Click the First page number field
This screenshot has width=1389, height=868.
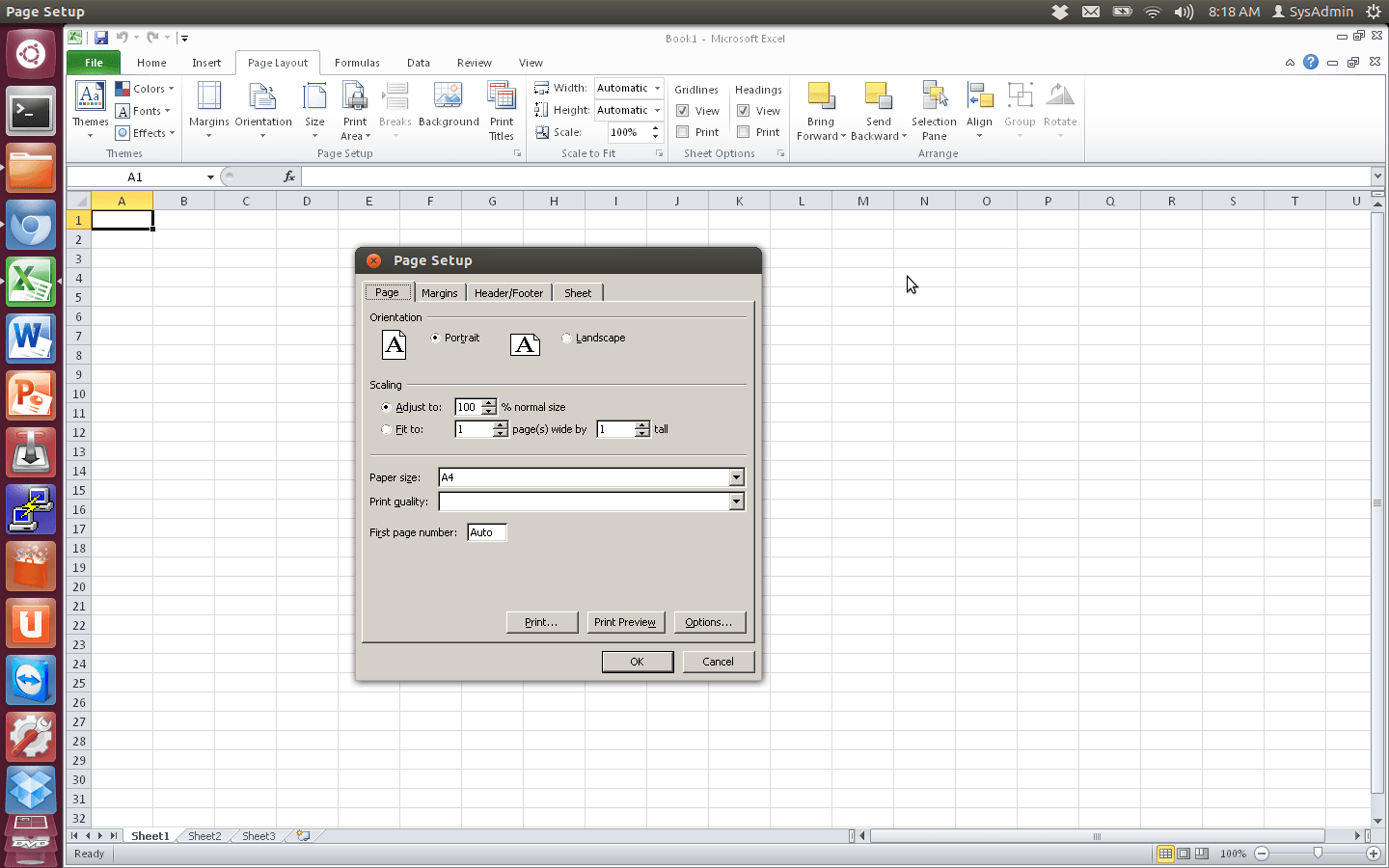pyautogui.click(x=487, y=532)
